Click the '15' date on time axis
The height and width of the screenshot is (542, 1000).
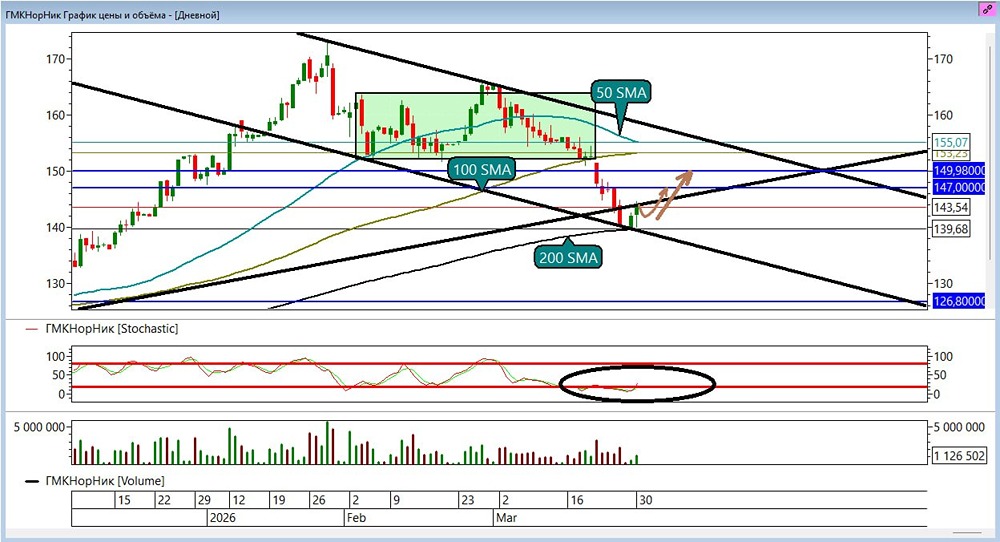[124, 500]
